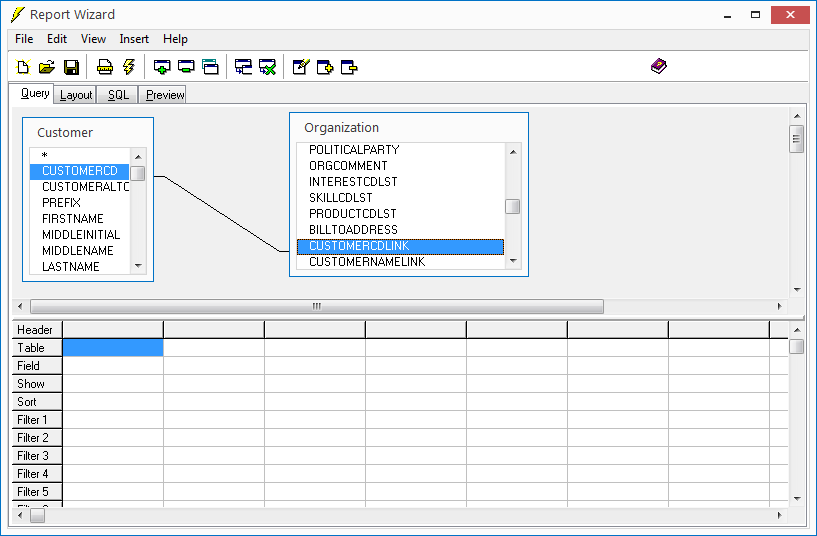Image resolution: width=817 pixels, height=536 pixels.
Task: Click diagram pane scroll down arrow
Action: coord(797,290)
